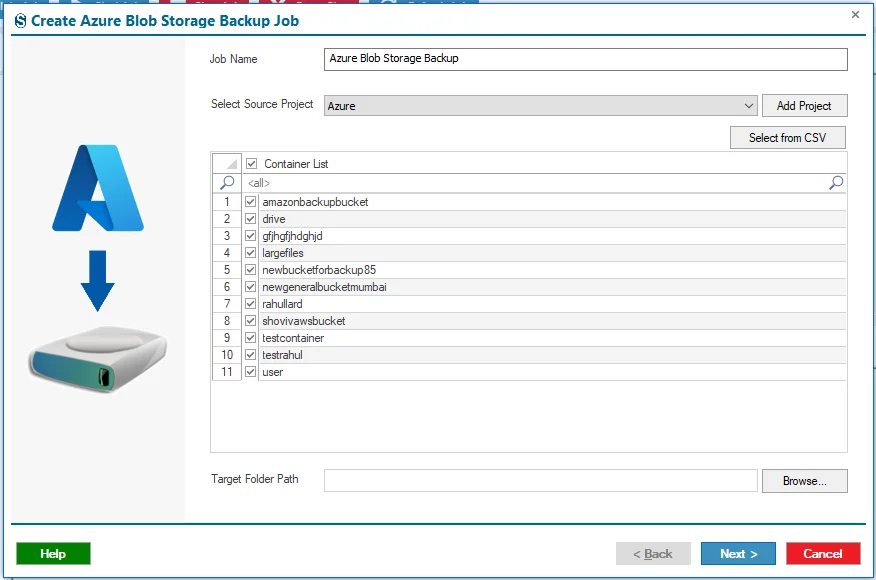Uncheck the user container checkbox

(251, 372)
